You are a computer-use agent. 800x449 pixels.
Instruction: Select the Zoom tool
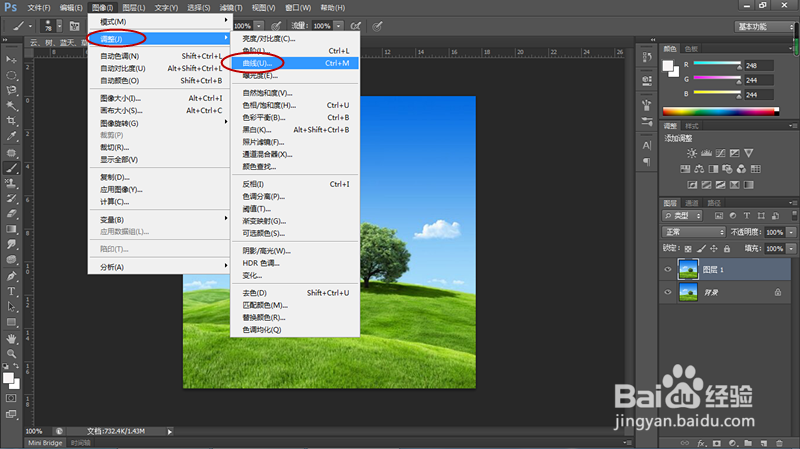pyautogui.click(x=11, y=354)
